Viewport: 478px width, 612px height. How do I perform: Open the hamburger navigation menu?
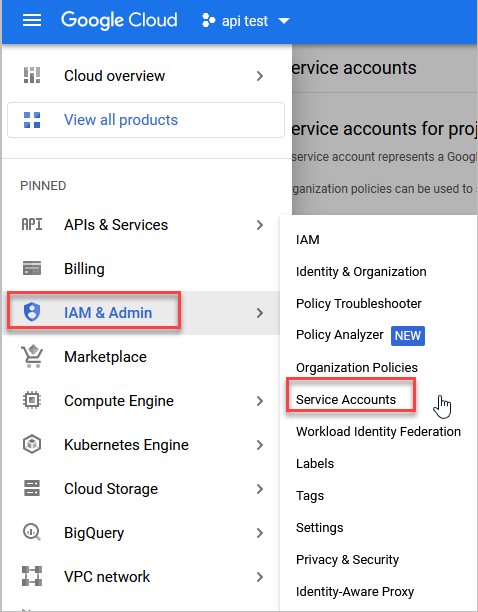[32, 20]
